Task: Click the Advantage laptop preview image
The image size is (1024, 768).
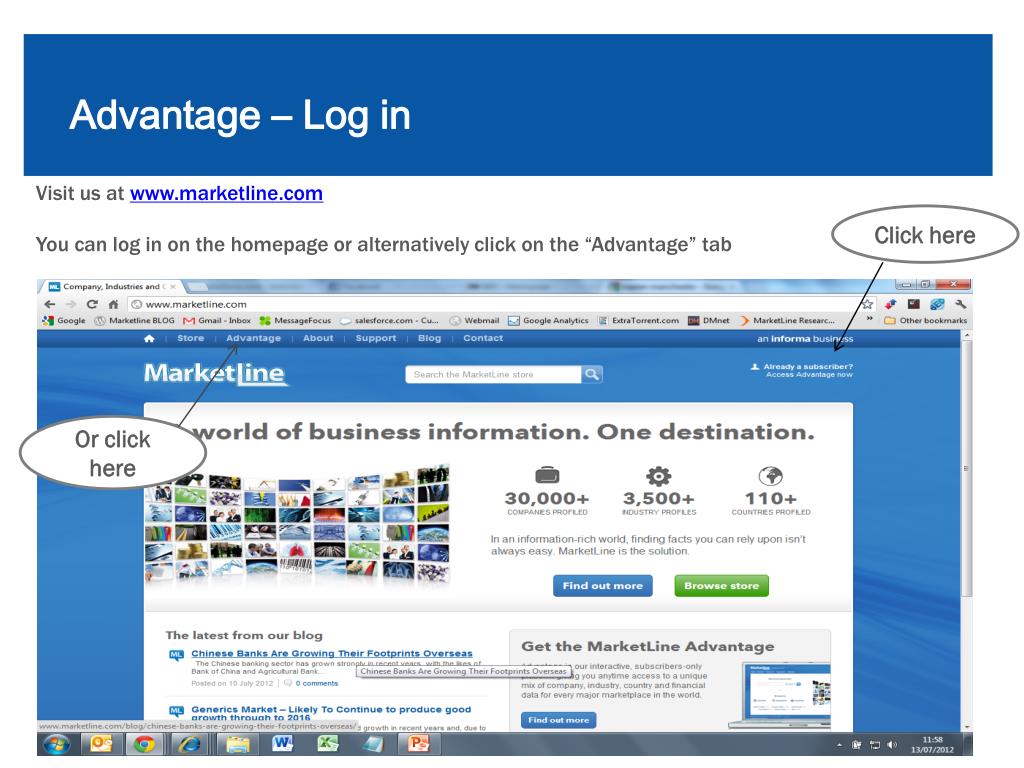Action: [780, 696]
